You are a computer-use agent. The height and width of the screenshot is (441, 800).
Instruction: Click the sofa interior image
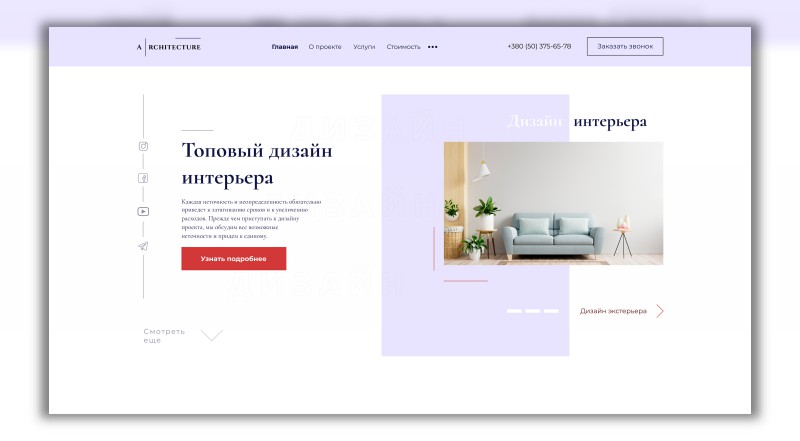click(554, 204)
